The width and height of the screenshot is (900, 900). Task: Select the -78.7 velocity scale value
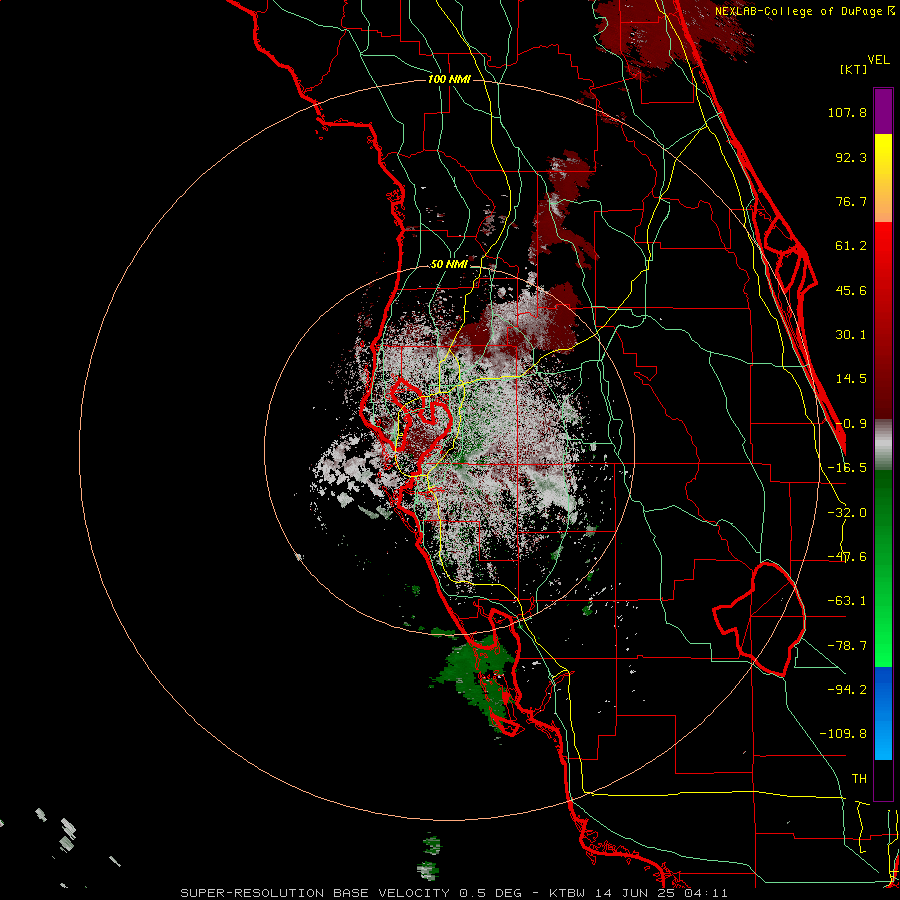[847, 646]
